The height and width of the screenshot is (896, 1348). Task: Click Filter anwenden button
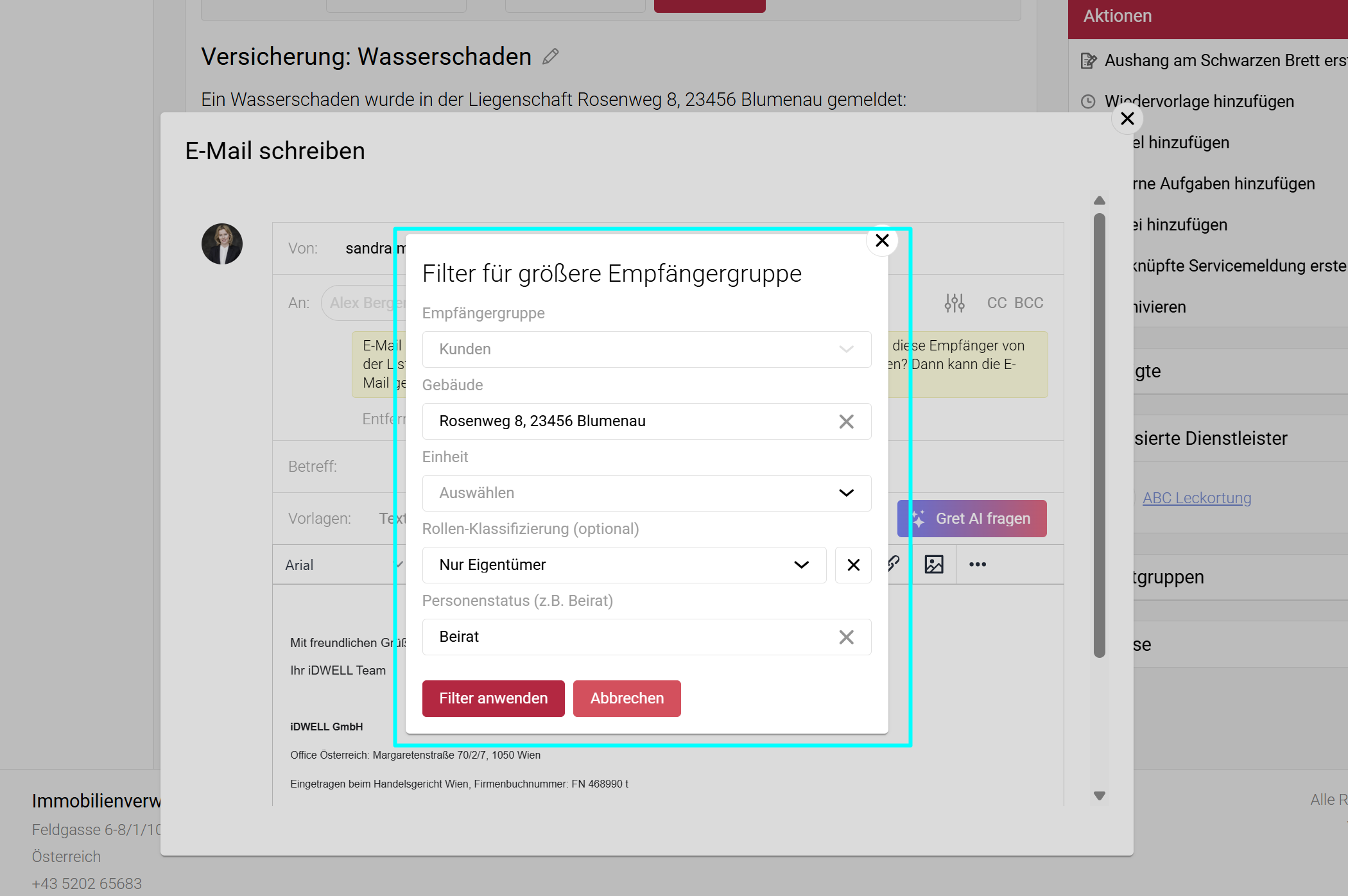[493, 699]
